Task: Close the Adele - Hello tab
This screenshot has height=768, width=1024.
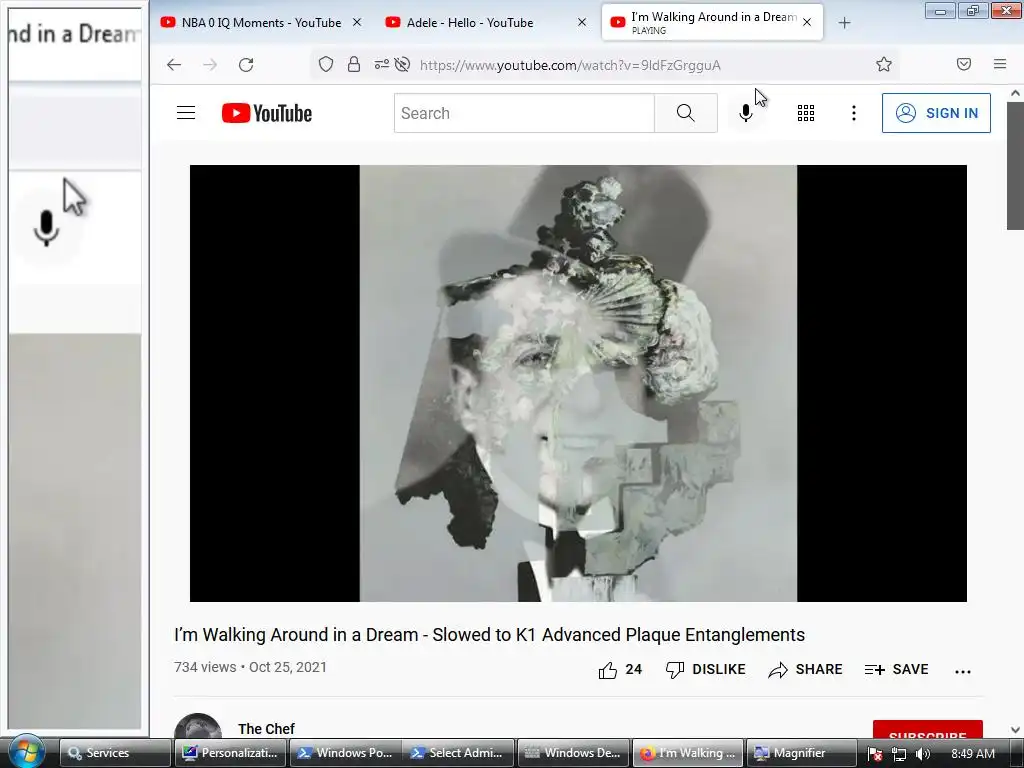Action: coord(582,22)
